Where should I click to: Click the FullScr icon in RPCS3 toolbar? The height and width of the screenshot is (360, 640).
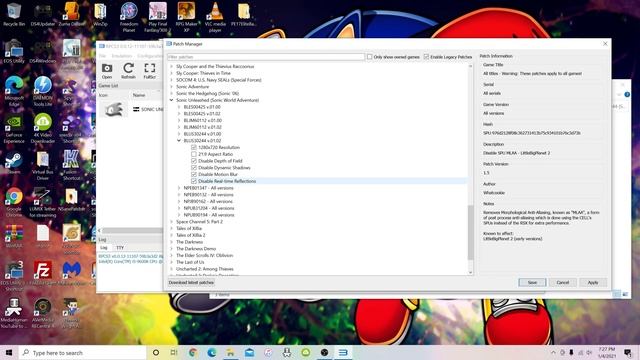149,71
